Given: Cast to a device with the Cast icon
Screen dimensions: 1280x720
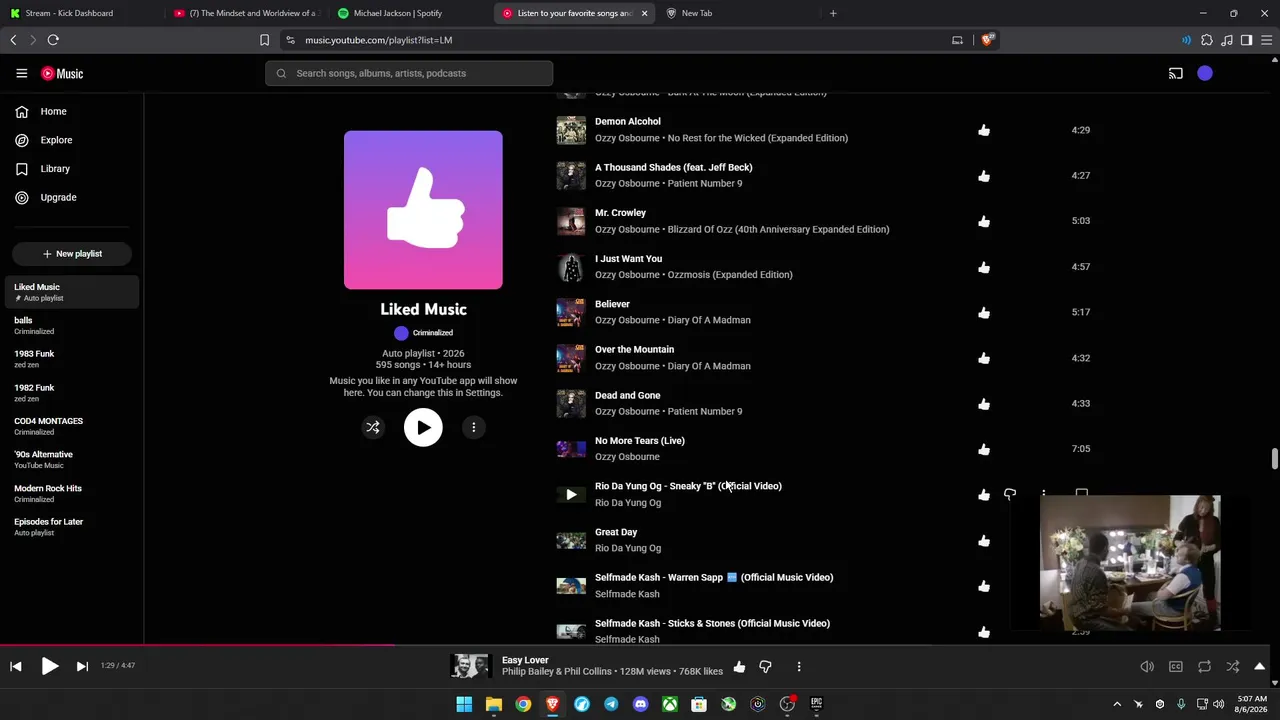Looking at the screenshot, I should 1176,73.
